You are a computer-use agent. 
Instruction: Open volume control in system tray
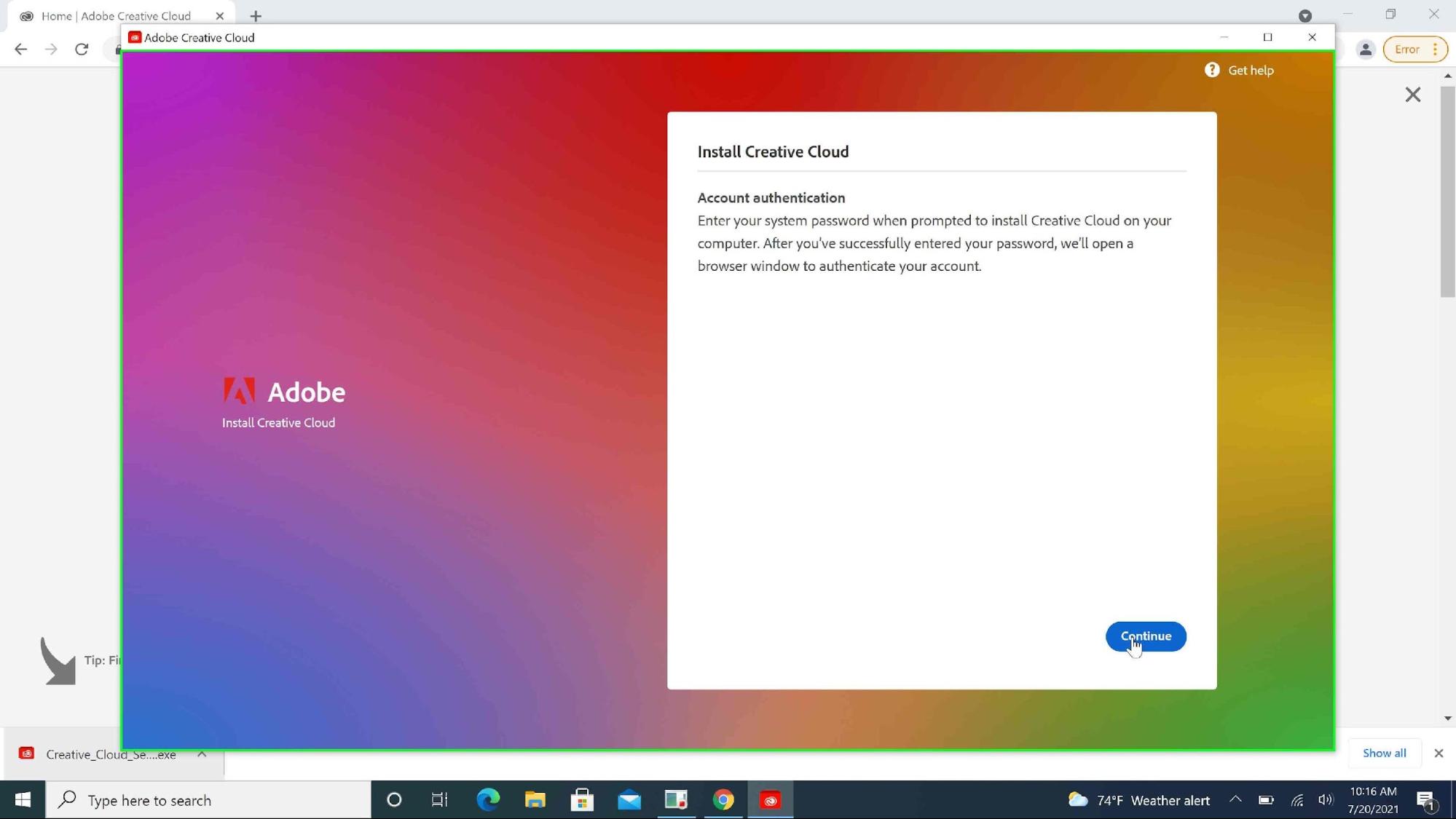point(1325,800)
